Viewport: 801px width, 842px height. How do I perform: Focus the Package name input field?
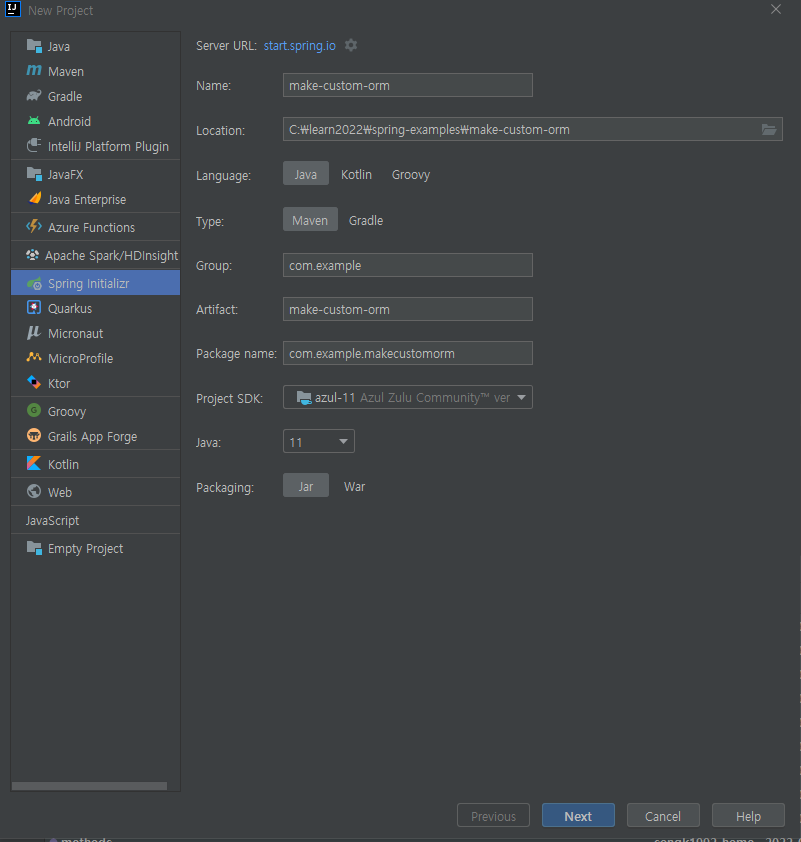407,353
